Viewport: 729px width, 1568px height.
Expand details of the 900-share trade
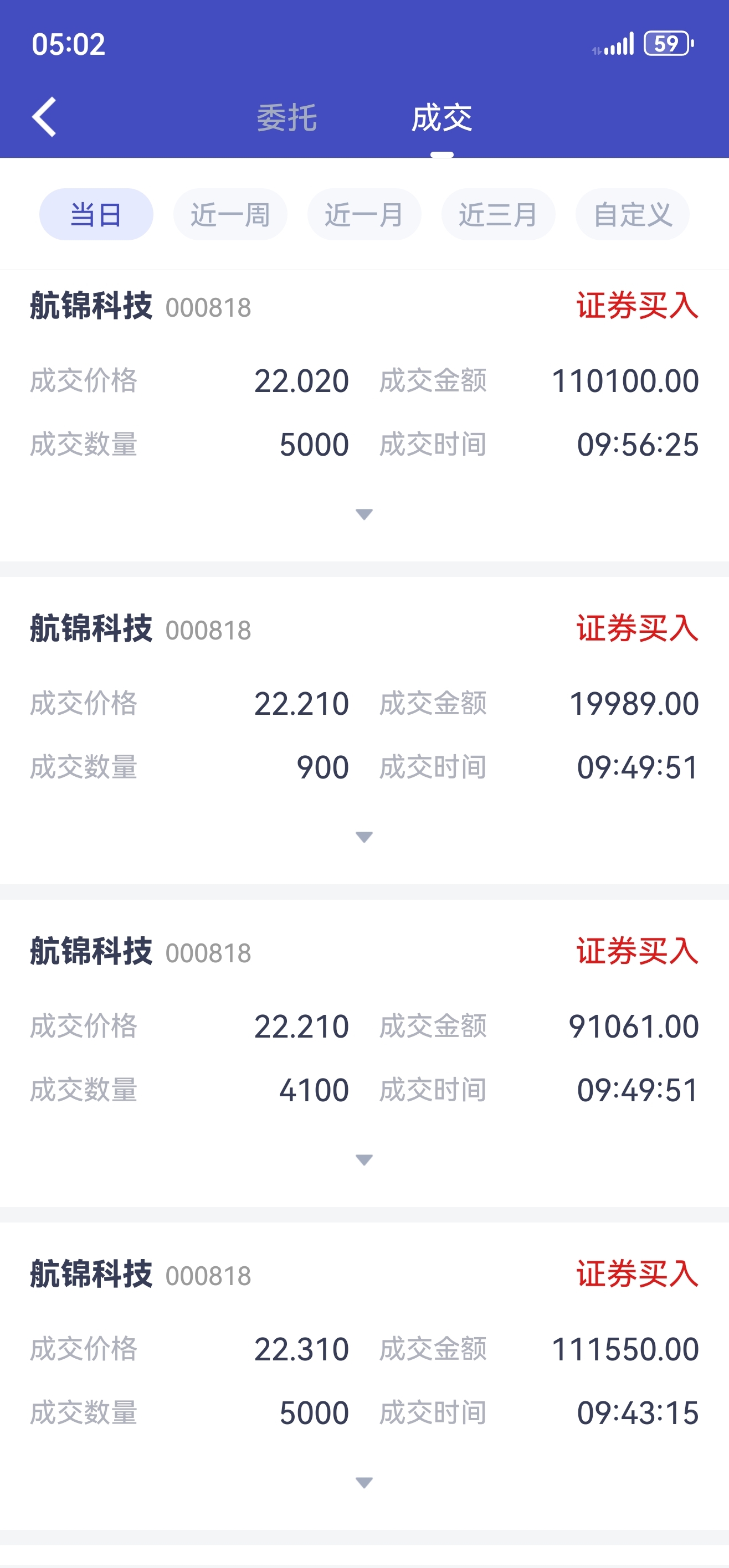(364, 838)
